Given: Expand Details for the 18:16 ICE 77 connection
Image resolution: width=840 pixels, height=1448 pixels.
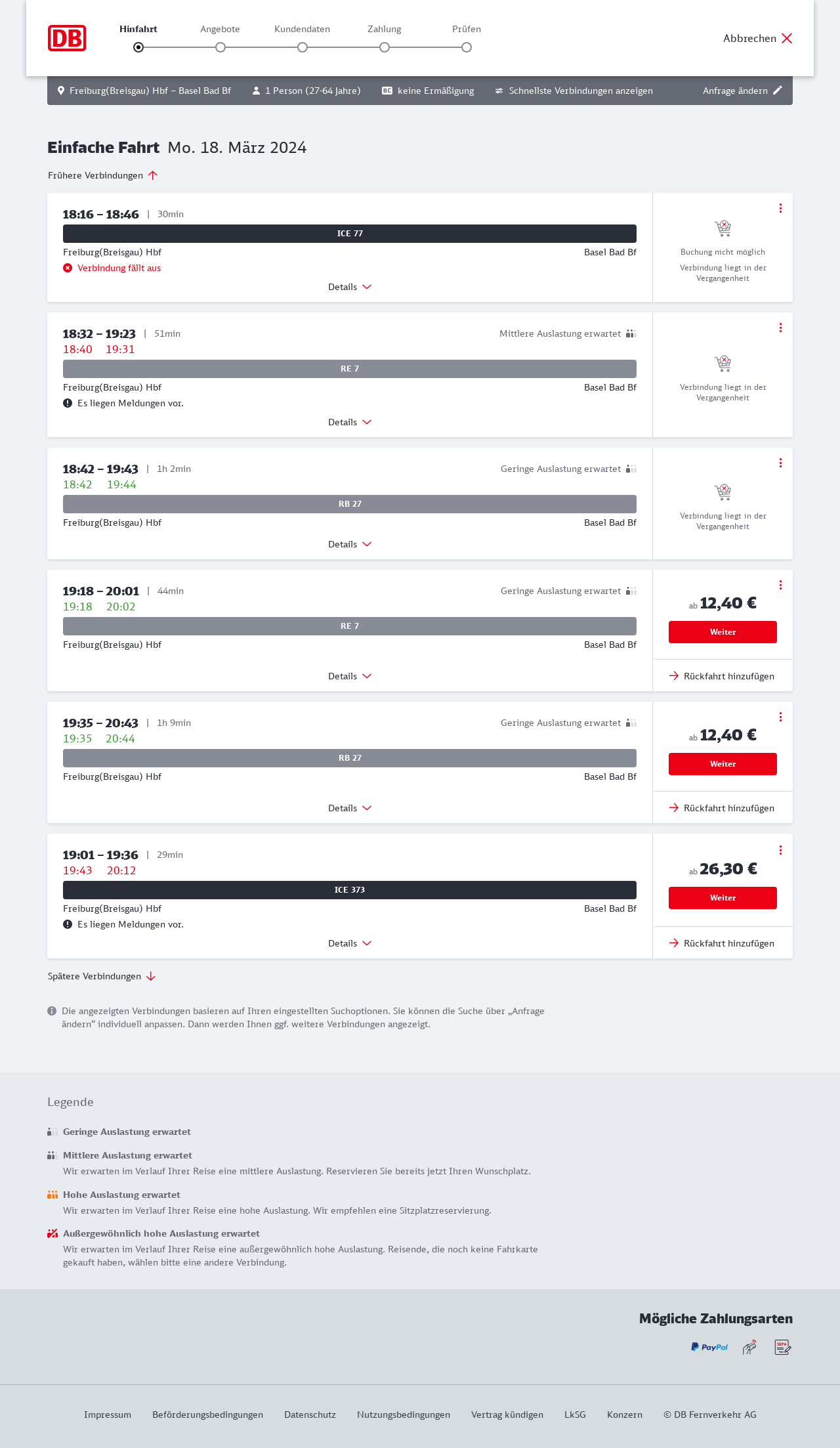Looking at the screenshot, I should tap(349, 287).
